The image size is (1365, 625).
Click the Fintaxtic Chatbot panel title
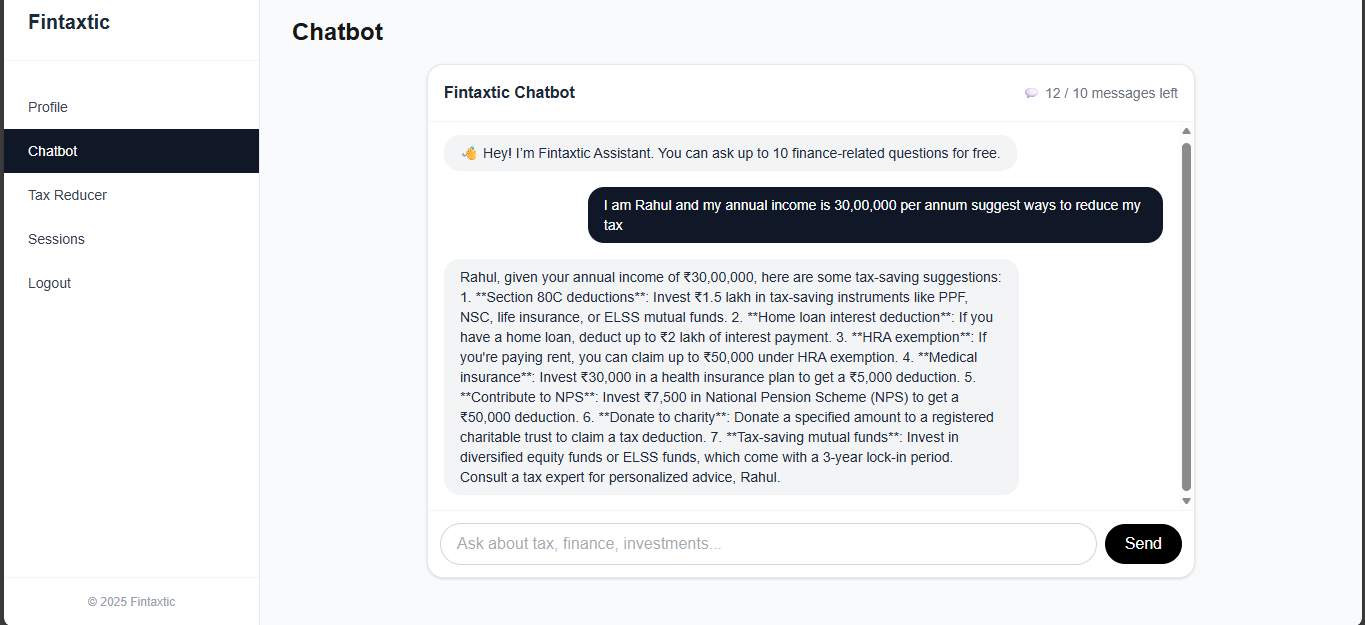pos(509,93)
